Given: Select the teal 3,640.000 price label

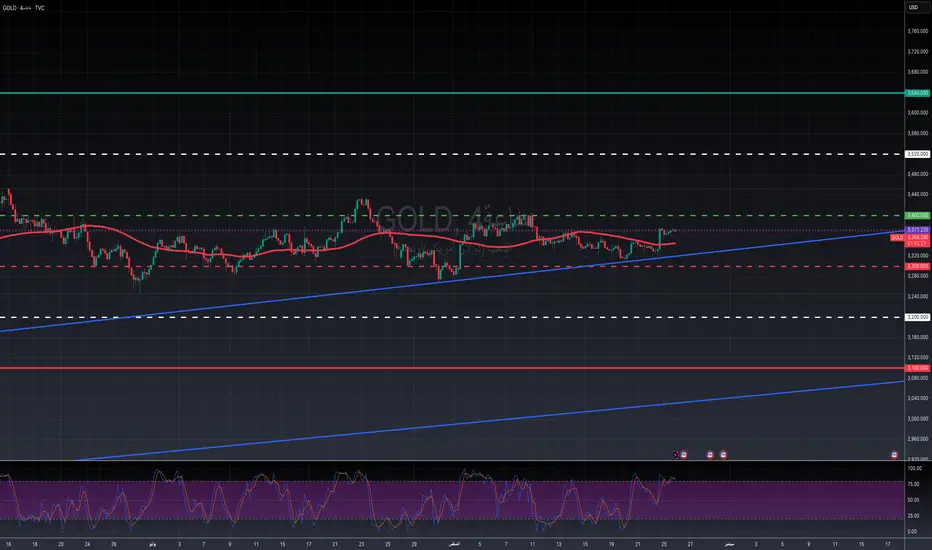Looking at the screenshot, I should click(917, 93).
